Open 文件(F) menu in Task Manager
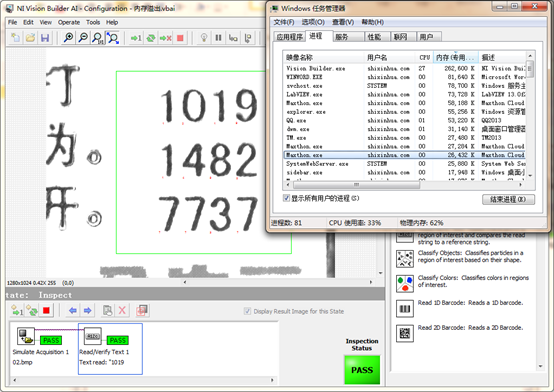The height and width of the screenshot is (392, 554). pyautogui.click(x=284, y=22)
